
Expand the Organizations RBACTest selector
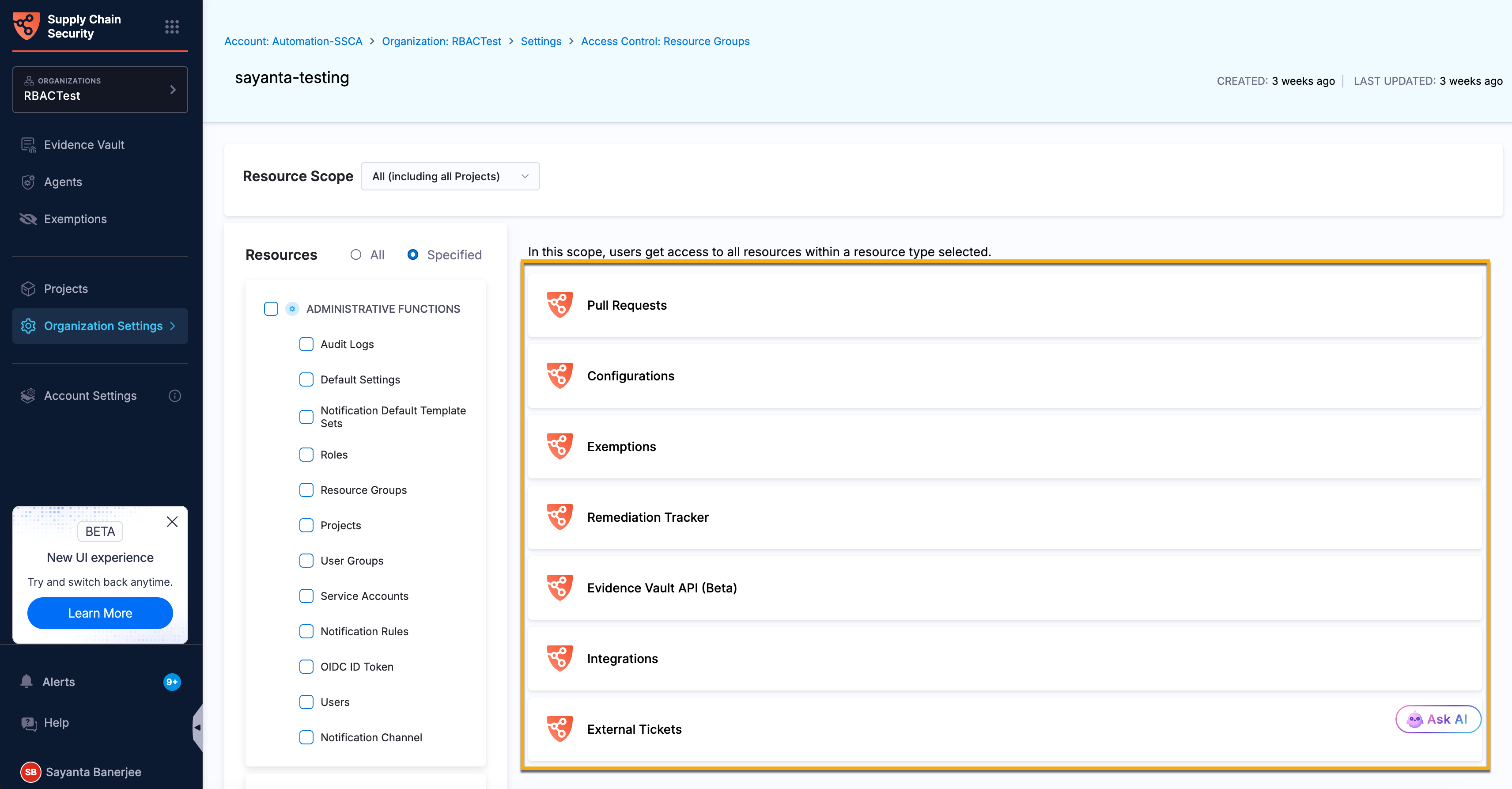(x=100, y=89)
